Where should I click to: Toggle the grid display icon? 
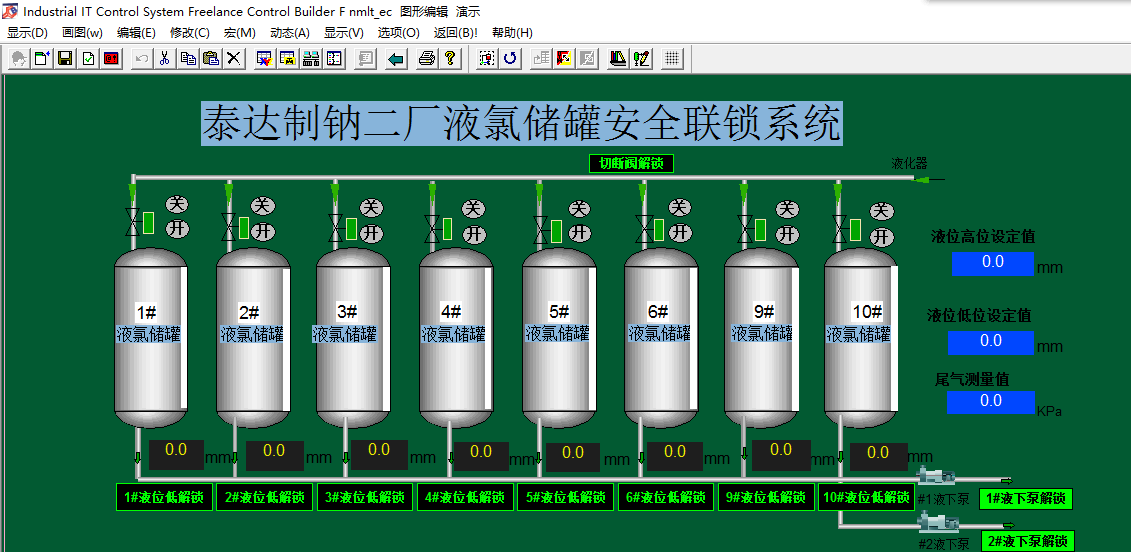672,59
